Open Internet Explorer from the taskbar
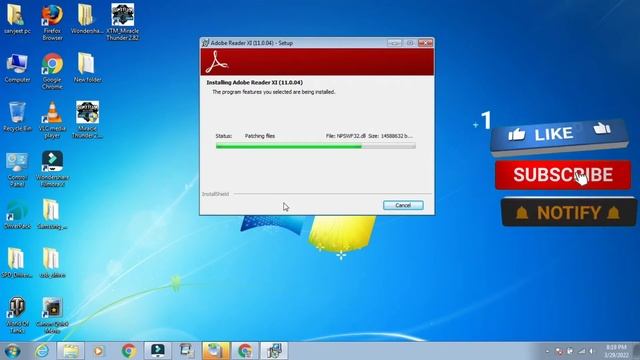 click(42, 351)
